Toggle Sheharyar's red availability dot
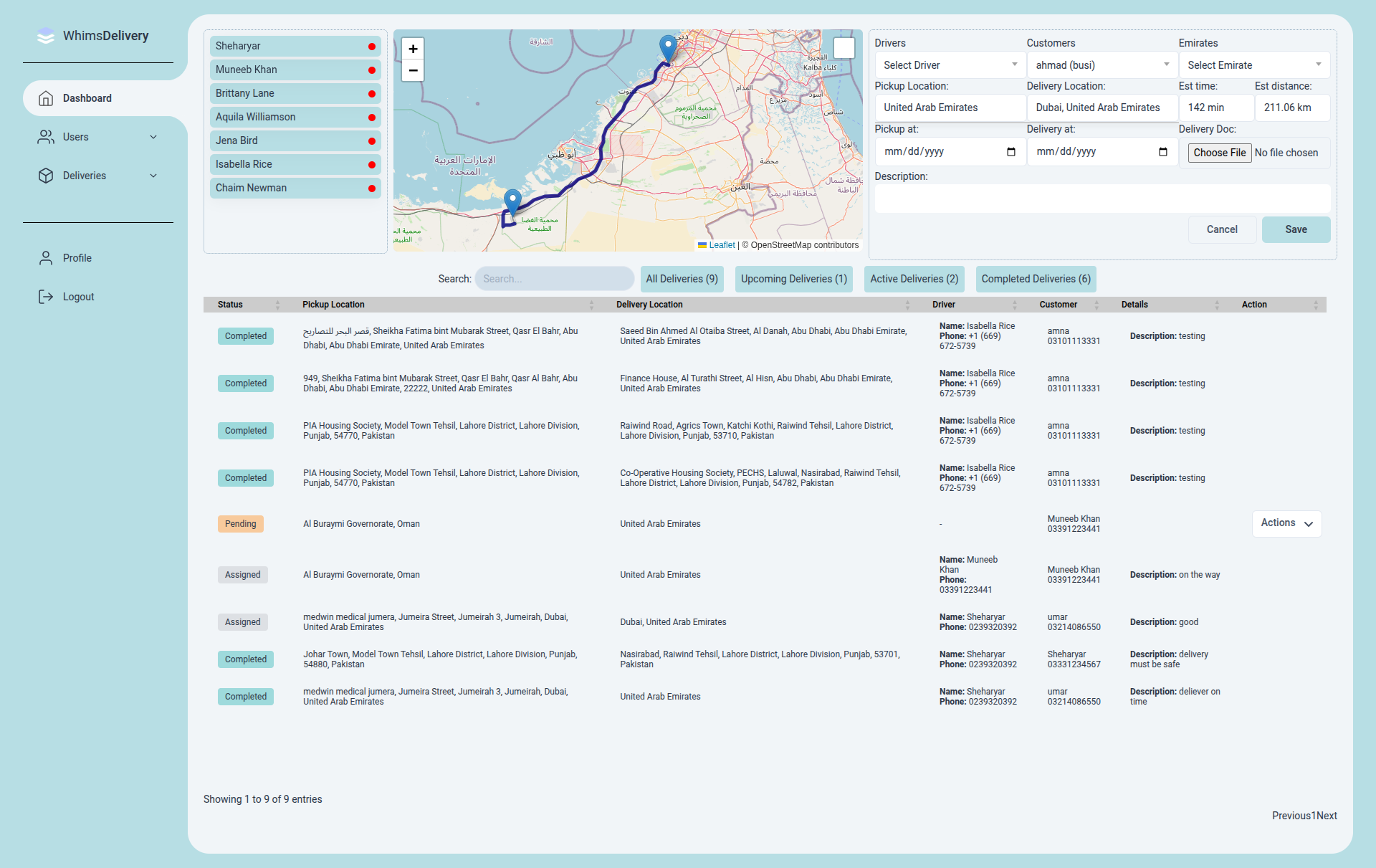The image size is (1376, 868). tap(371, 46)
